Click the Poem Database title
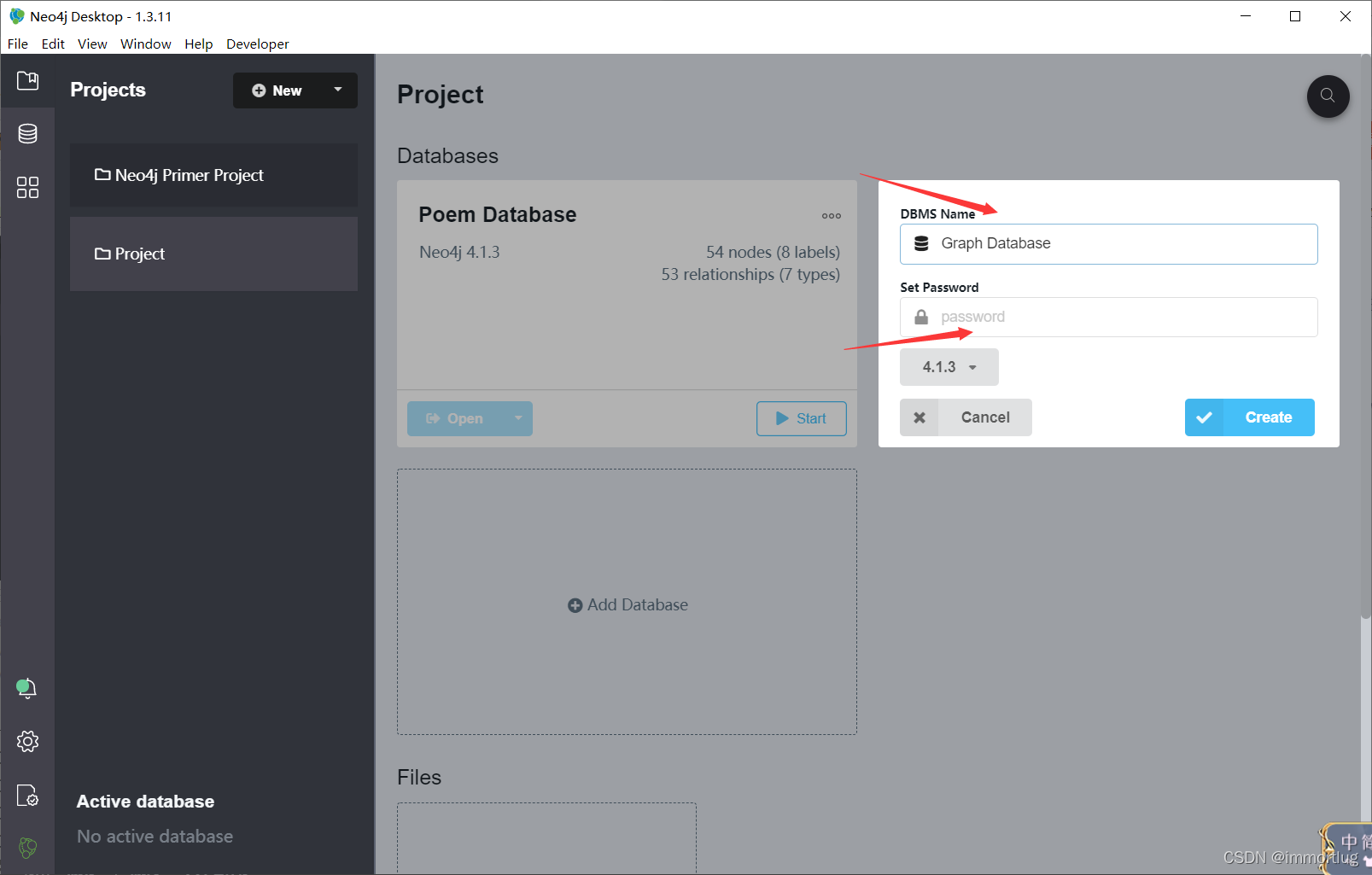The width and height of the screenshot is (1372, 875). 498,214
